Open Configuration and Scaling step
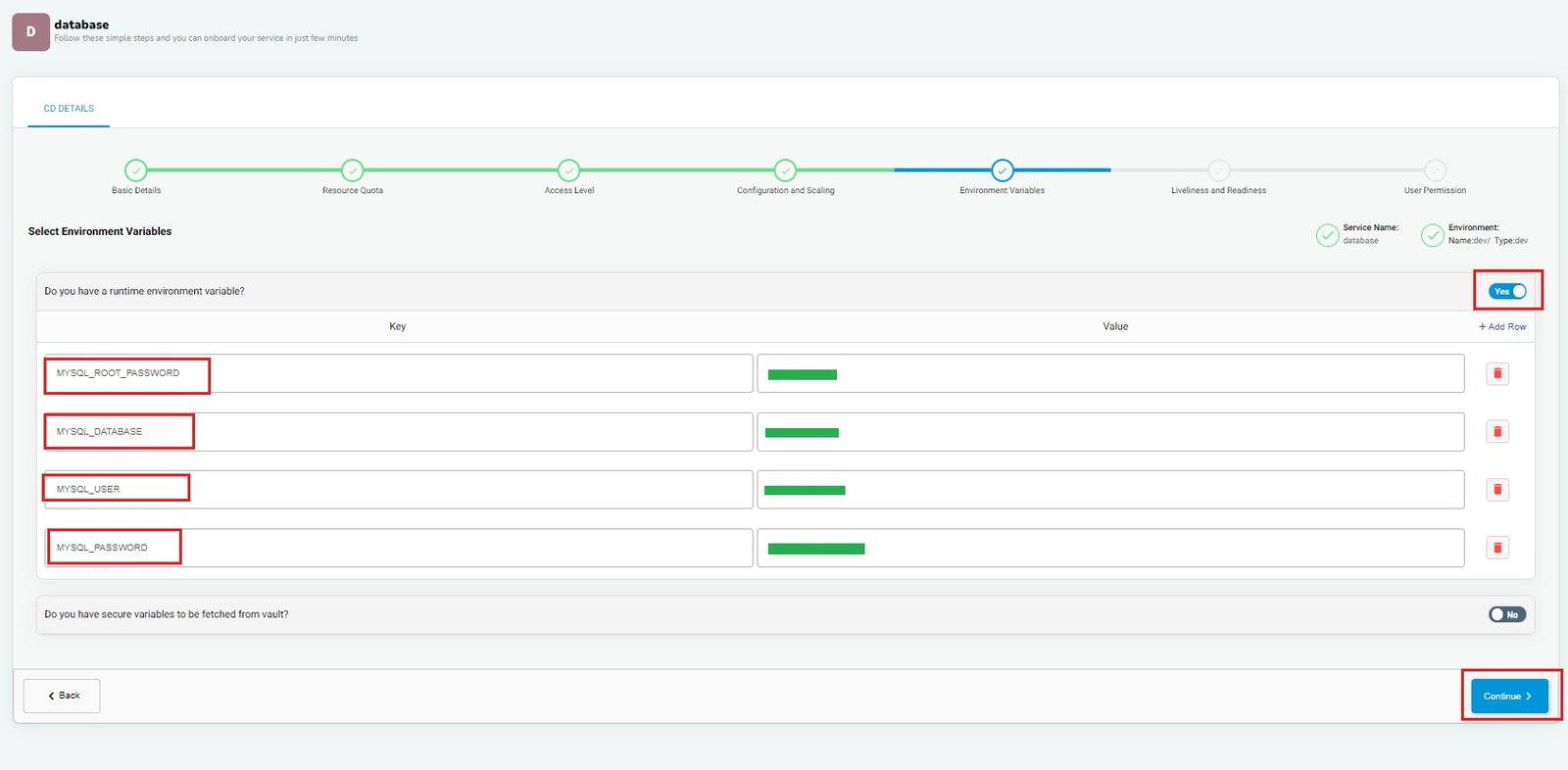This screenshot has height=770, width=1568. [785, 170]
